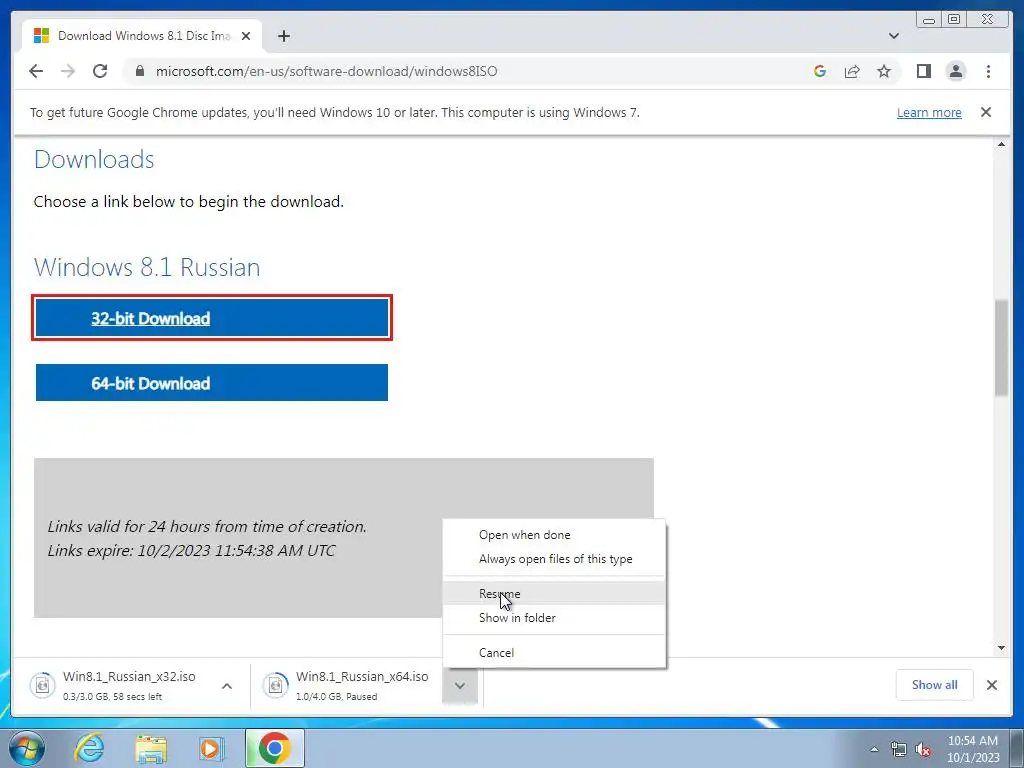The height and width of the screenshot is (768, 1024).
Task: Click the padlock site info icon
Action: pyautogui.click(x=139, y=71)
